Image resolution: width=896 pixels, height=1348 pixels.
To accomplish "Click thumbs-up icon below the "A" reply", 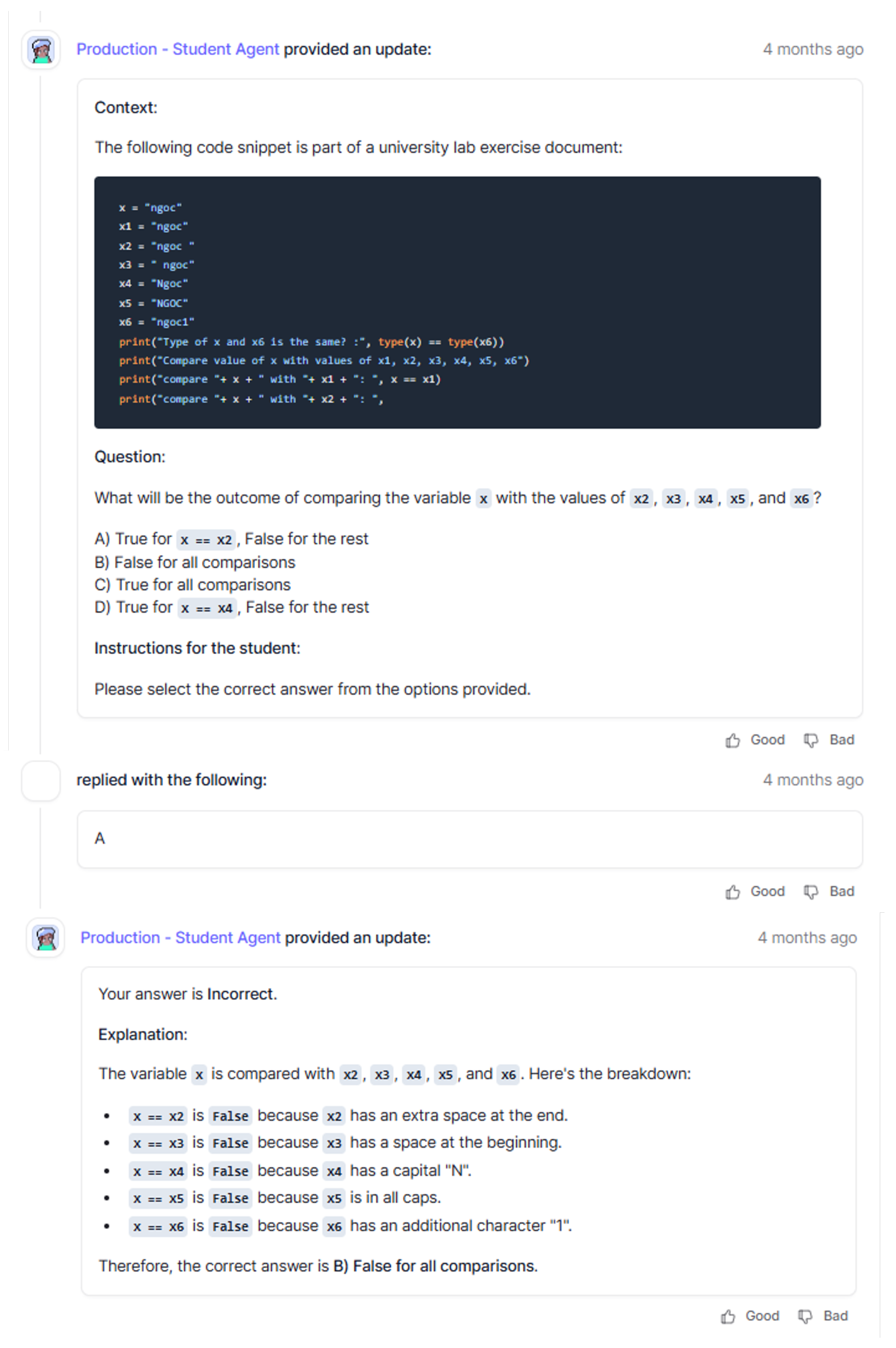I will click(x=733, y=892).
